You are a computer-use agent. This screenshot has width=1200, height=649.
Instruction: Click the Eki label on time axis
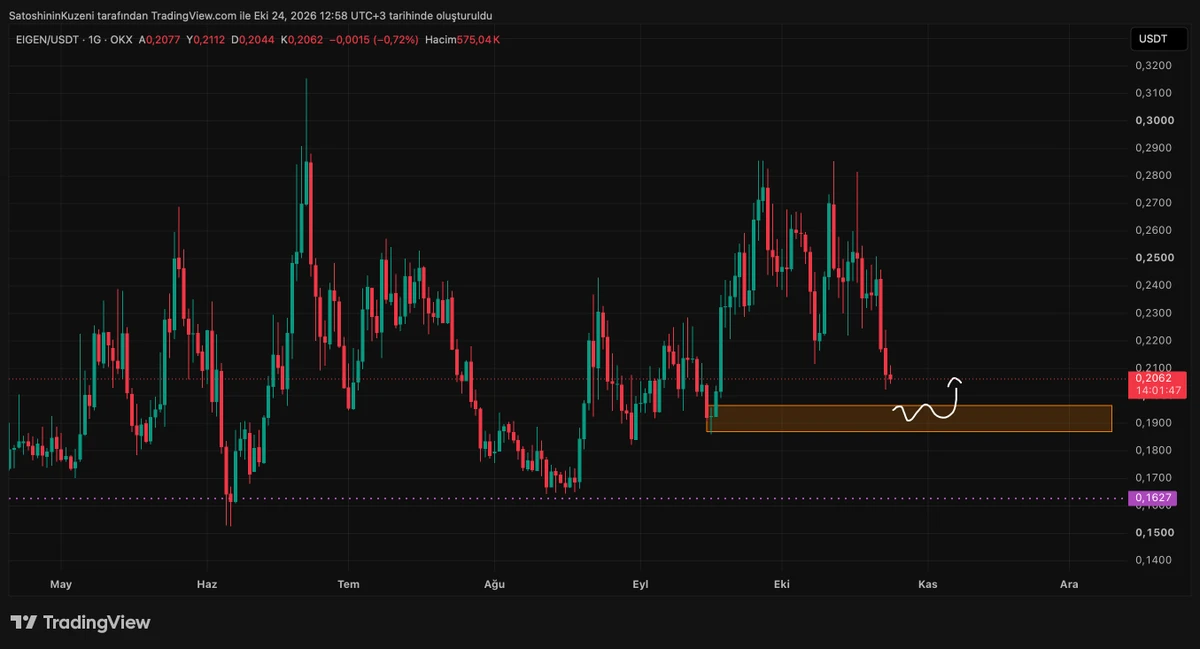[782, 584]
